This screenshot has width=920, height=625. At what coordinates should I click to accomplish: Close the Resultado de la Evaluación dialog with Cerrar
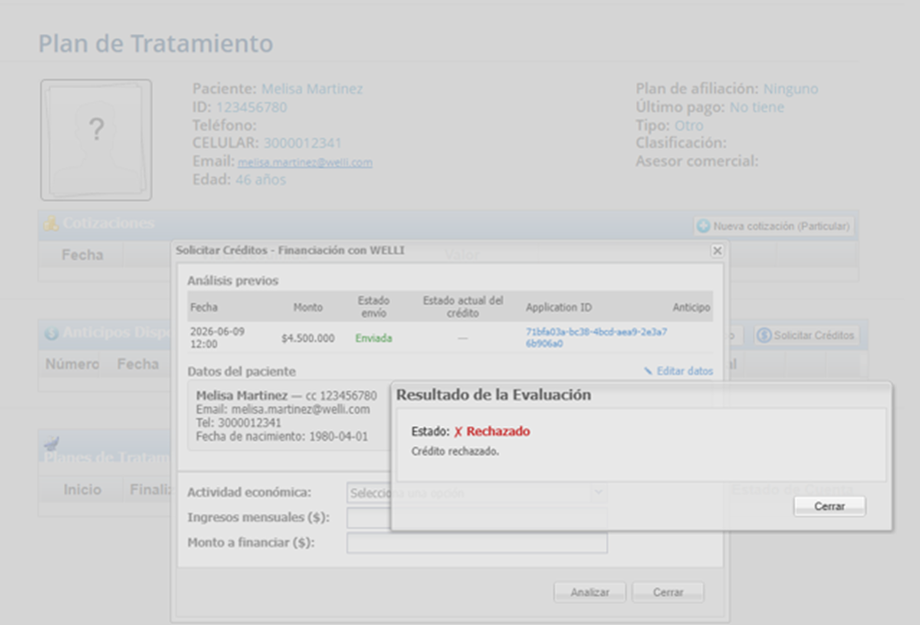coord(829,506)
